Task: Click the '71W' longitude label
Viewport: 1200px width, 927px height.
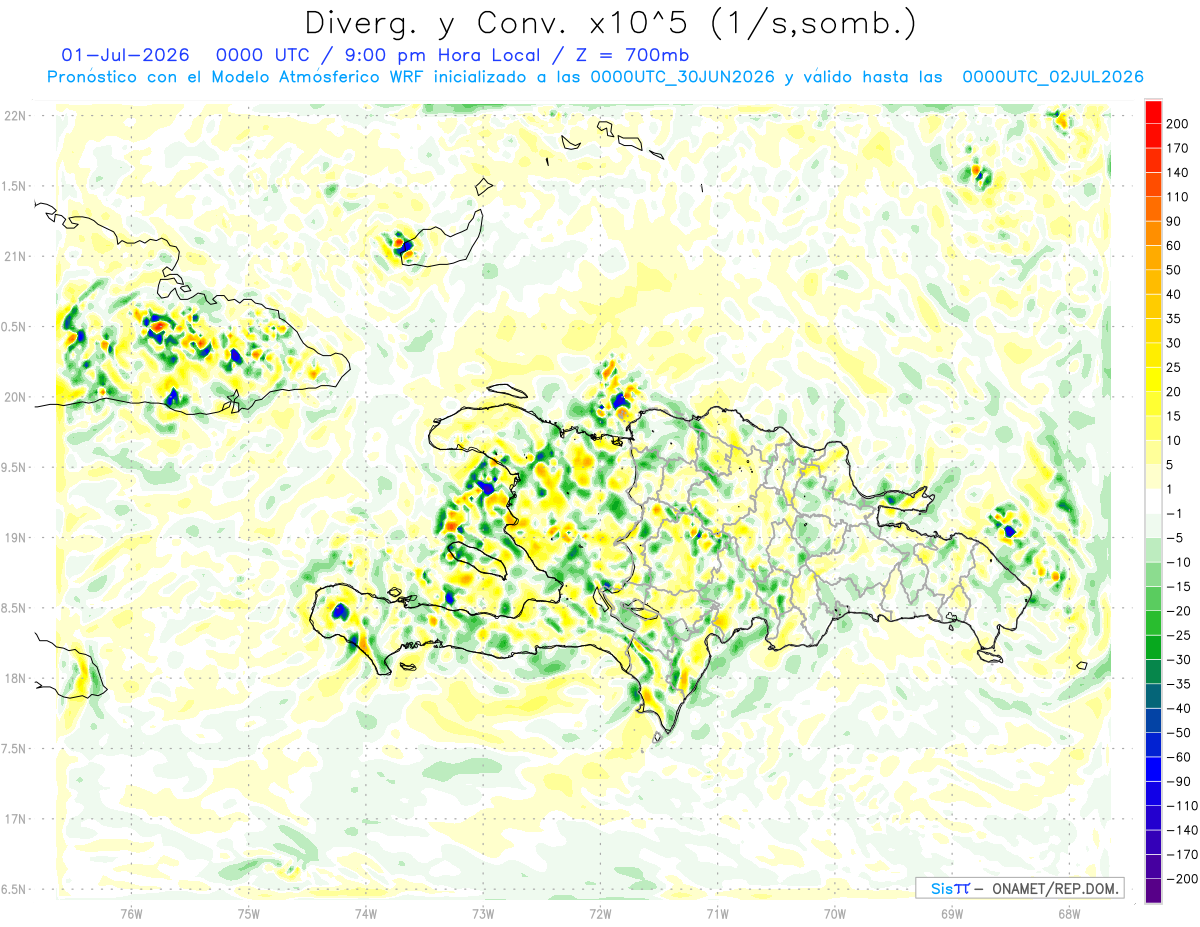Action: tap(717, 914)
